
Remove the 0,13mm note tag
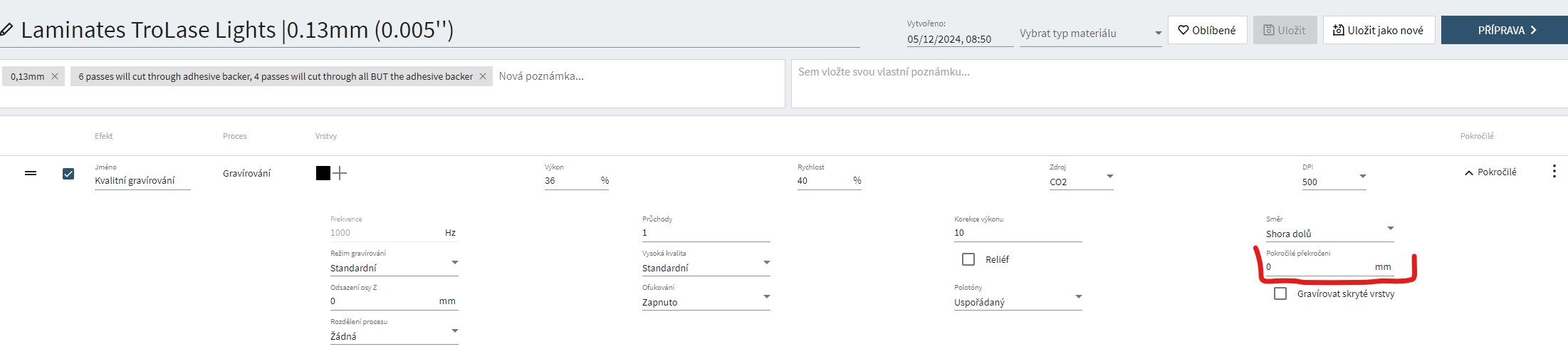[x=55, y=76]
